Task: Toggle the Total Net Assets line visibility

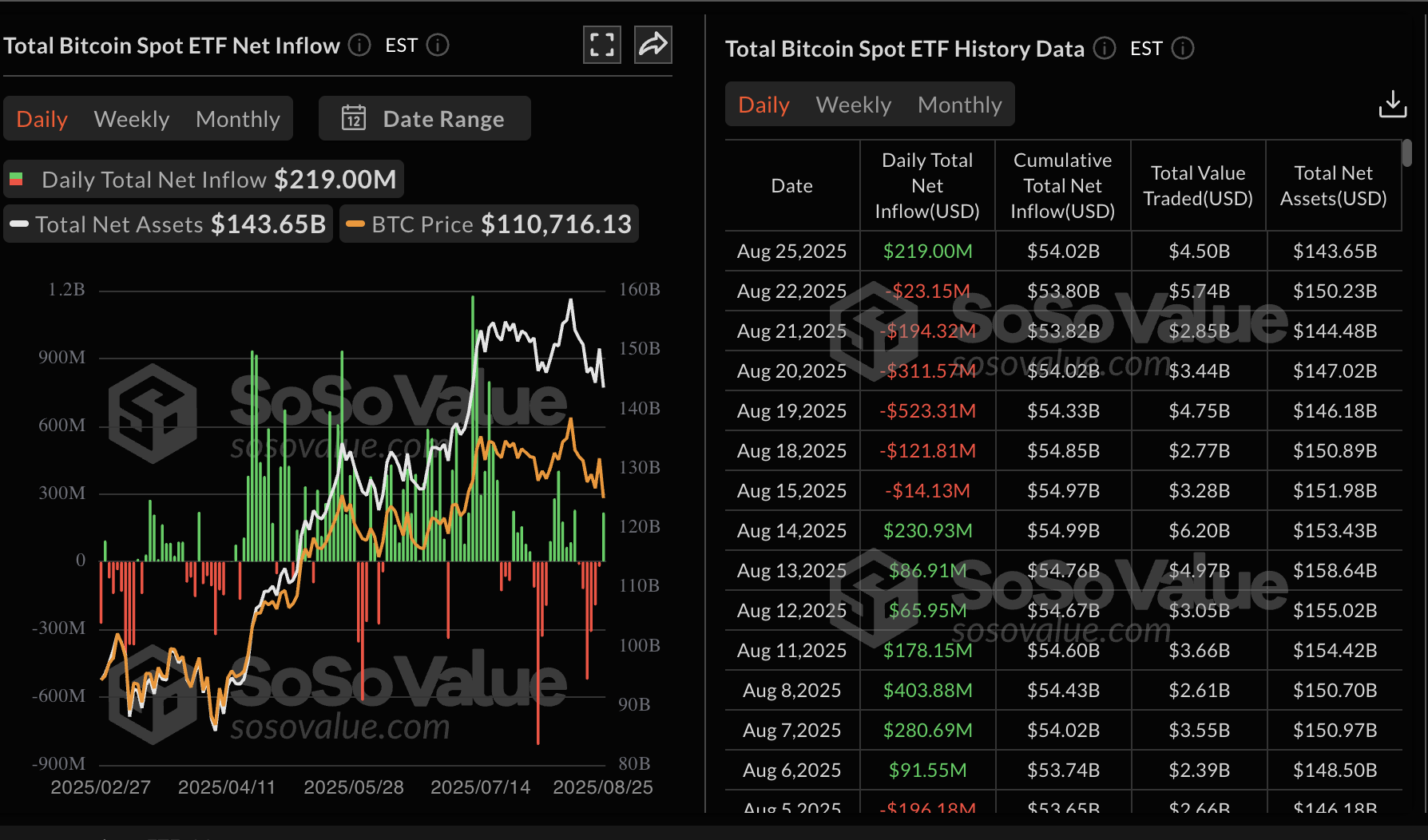Action: (168, 224)
